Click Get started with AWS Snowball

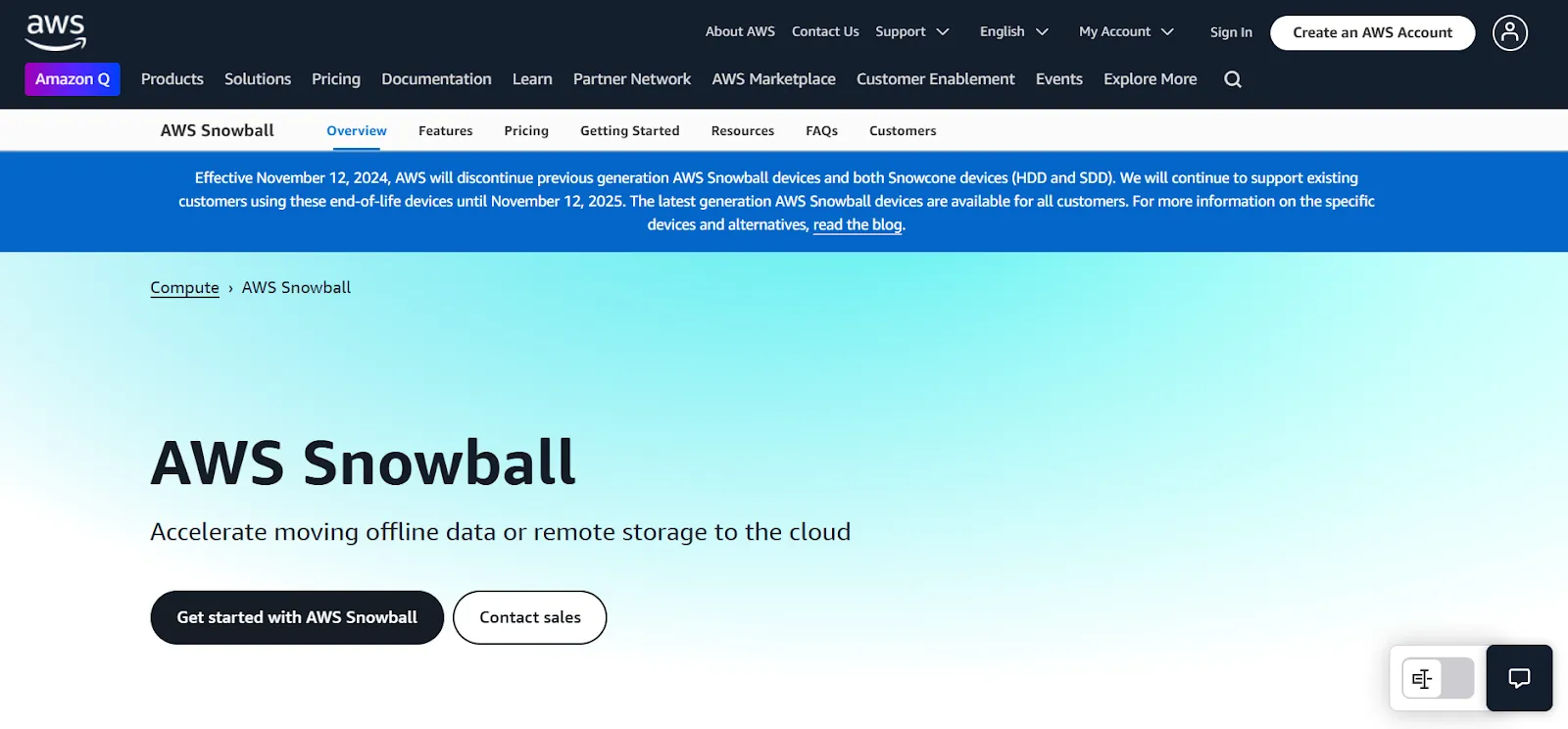pyautogui.click(x=297, y=617)
